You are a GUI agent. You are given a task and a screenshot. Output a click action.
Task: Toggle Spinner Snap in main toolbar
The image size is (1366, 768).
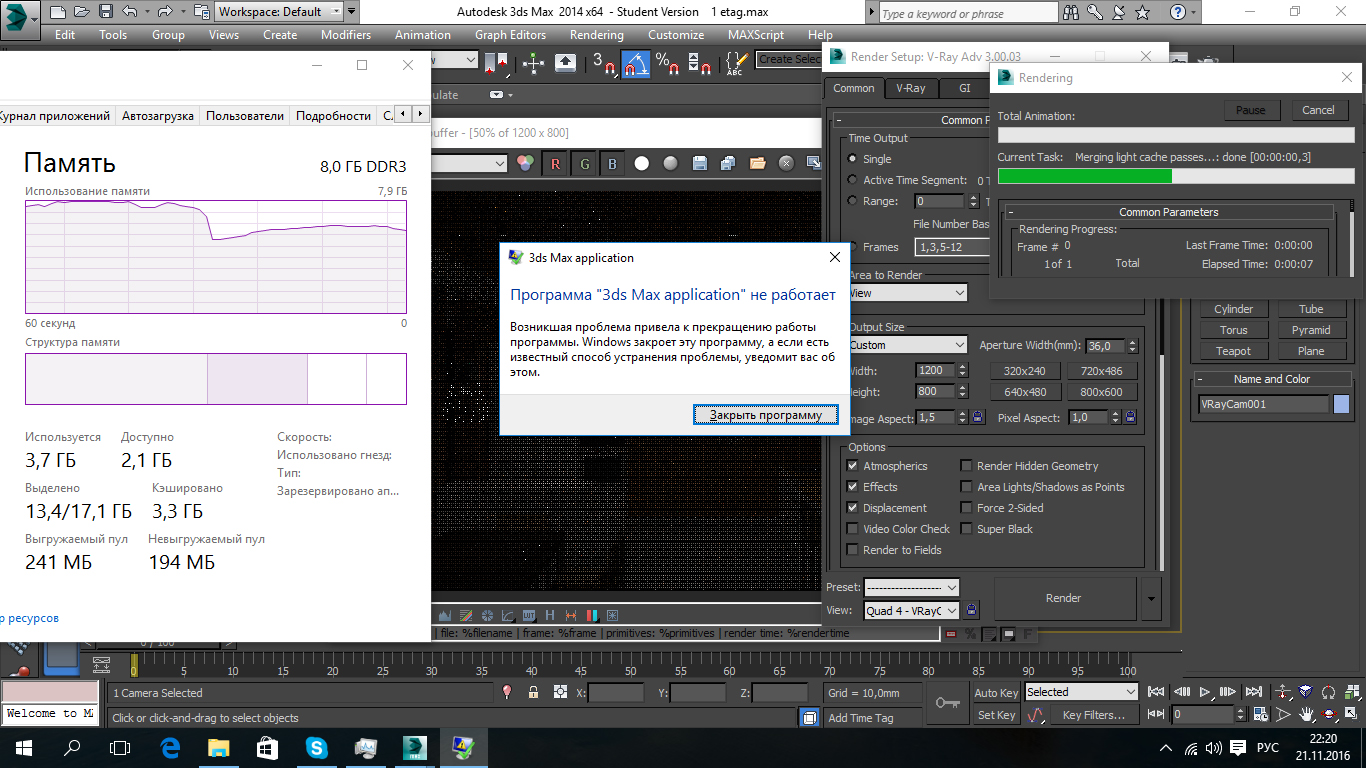coord(701,63)
